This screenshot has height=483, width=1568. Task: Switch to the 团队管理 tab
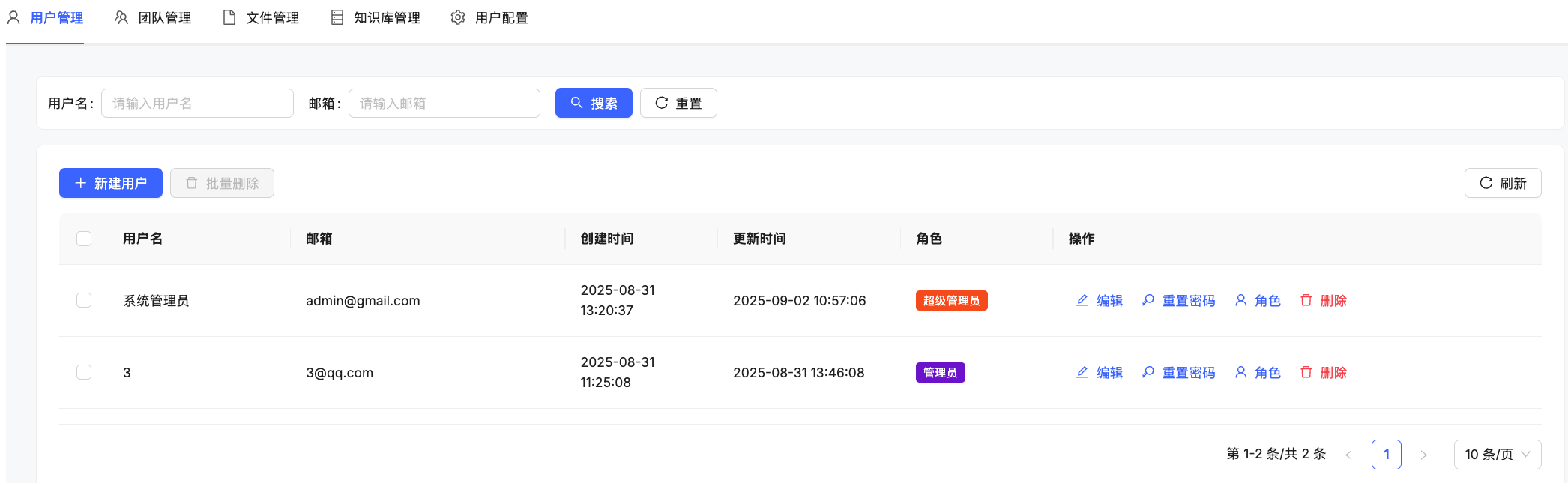154,18
